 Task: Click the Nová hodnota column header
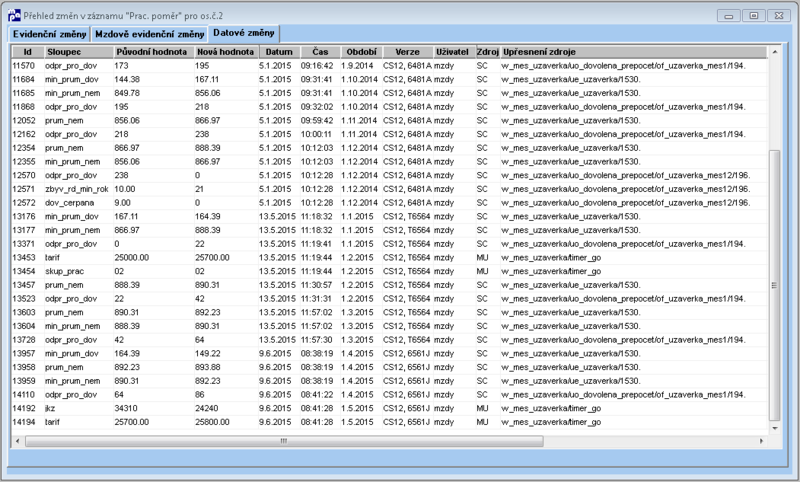tap(227, 52)
